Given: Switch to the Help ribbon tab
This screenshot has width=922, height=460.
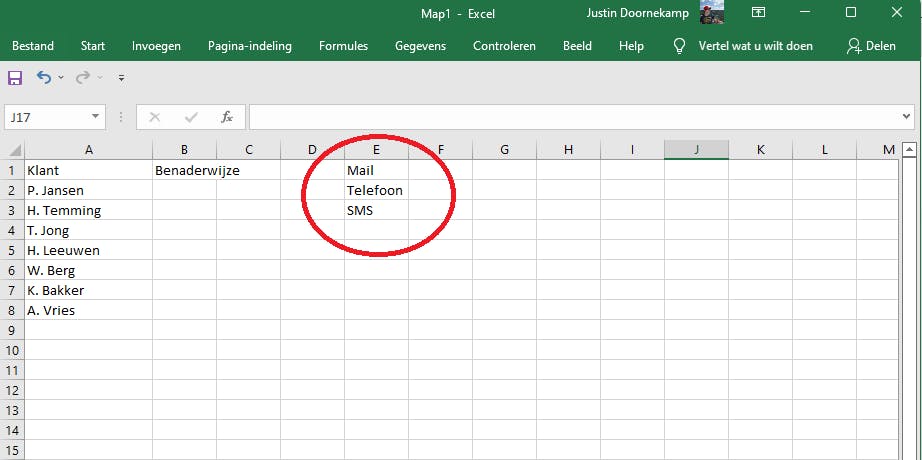Looking at the screenshot, I should pyautogui.click(x=632, y=46).
